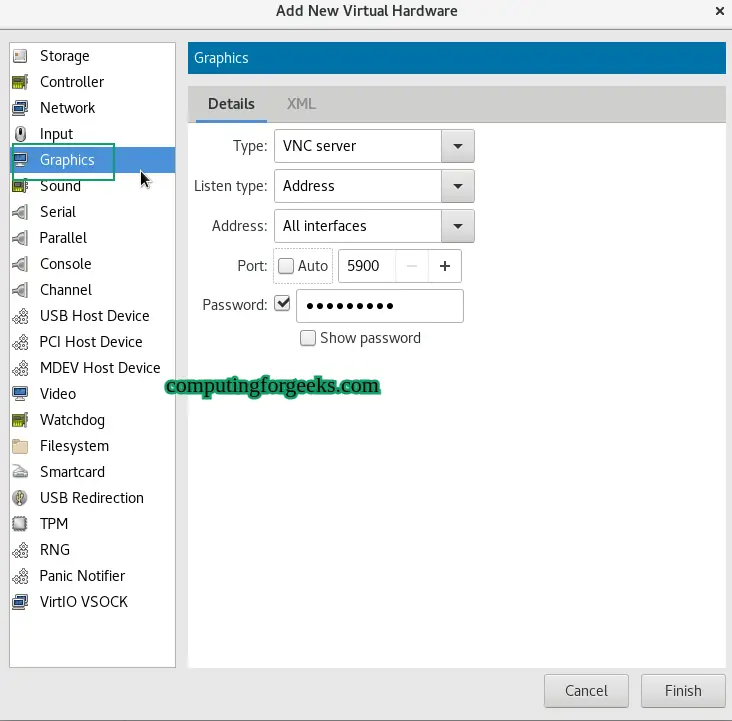Select Channel text in hardware list

tap(66, 290)
